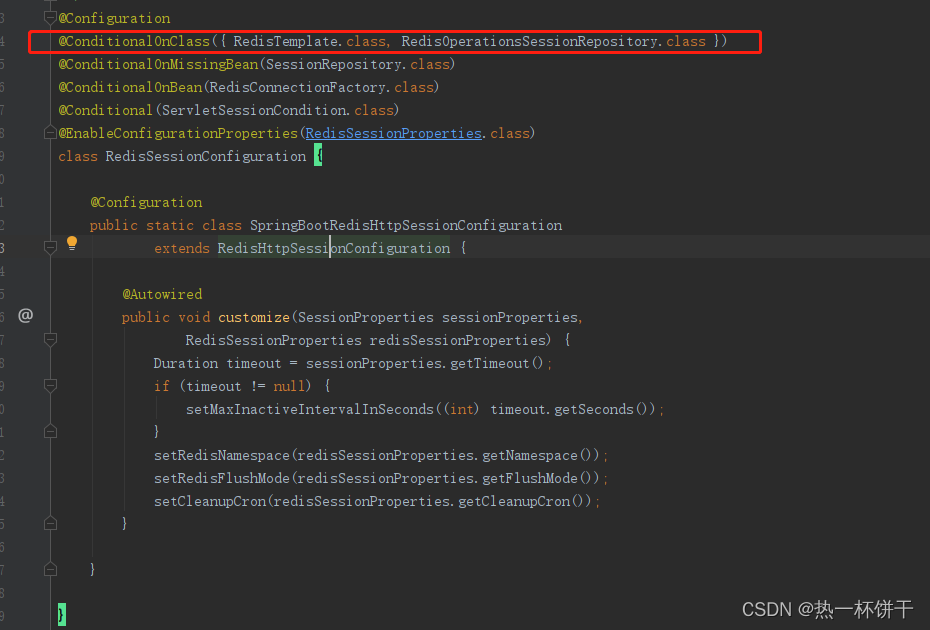Click the @Configuration annotation above SpringBootRedisHttpSessionConfiguration
This screenshot has height=630, width=930.
(x=146, y=202)
